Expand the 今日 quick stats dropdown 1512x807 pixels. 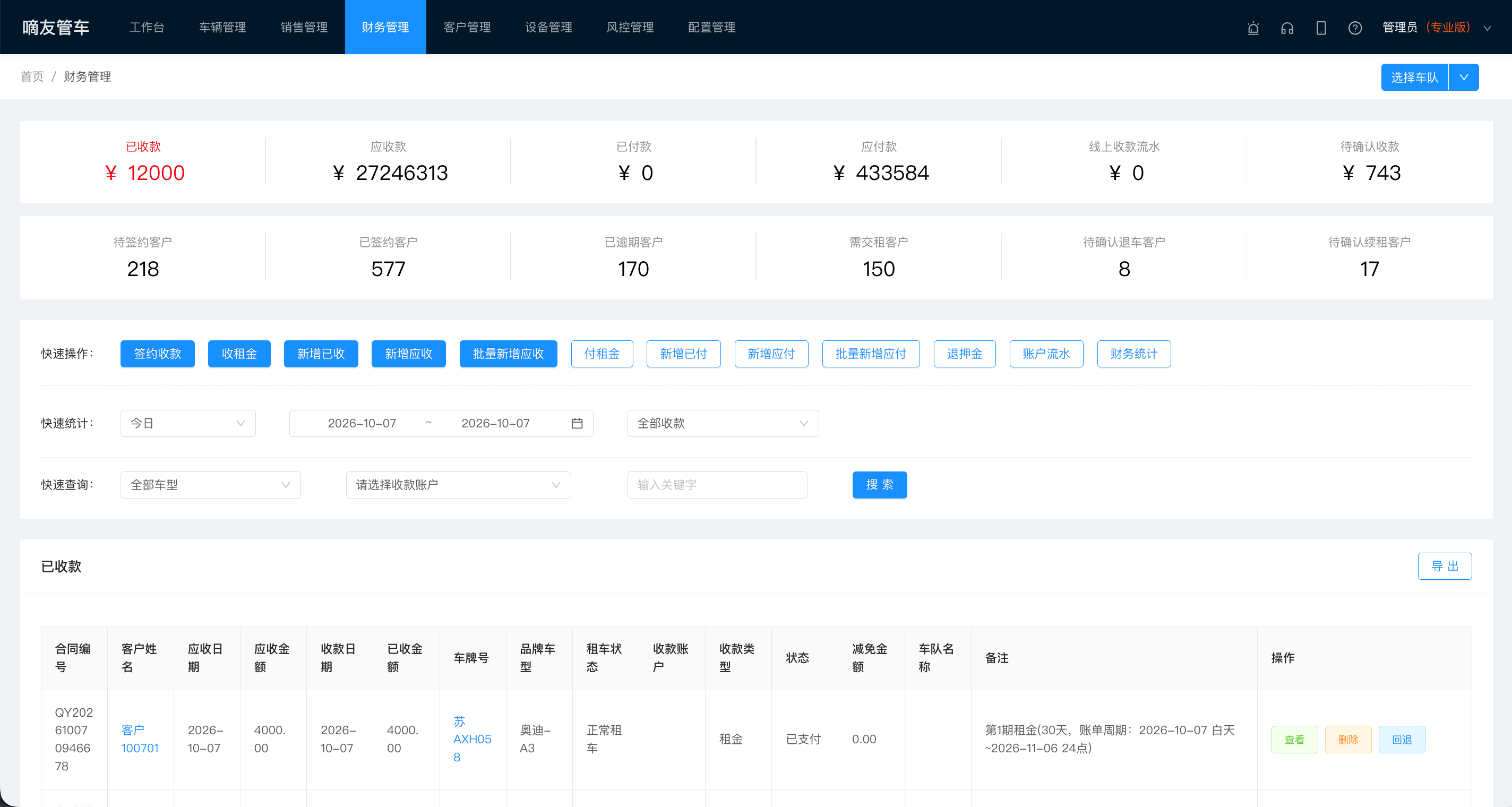188,423
